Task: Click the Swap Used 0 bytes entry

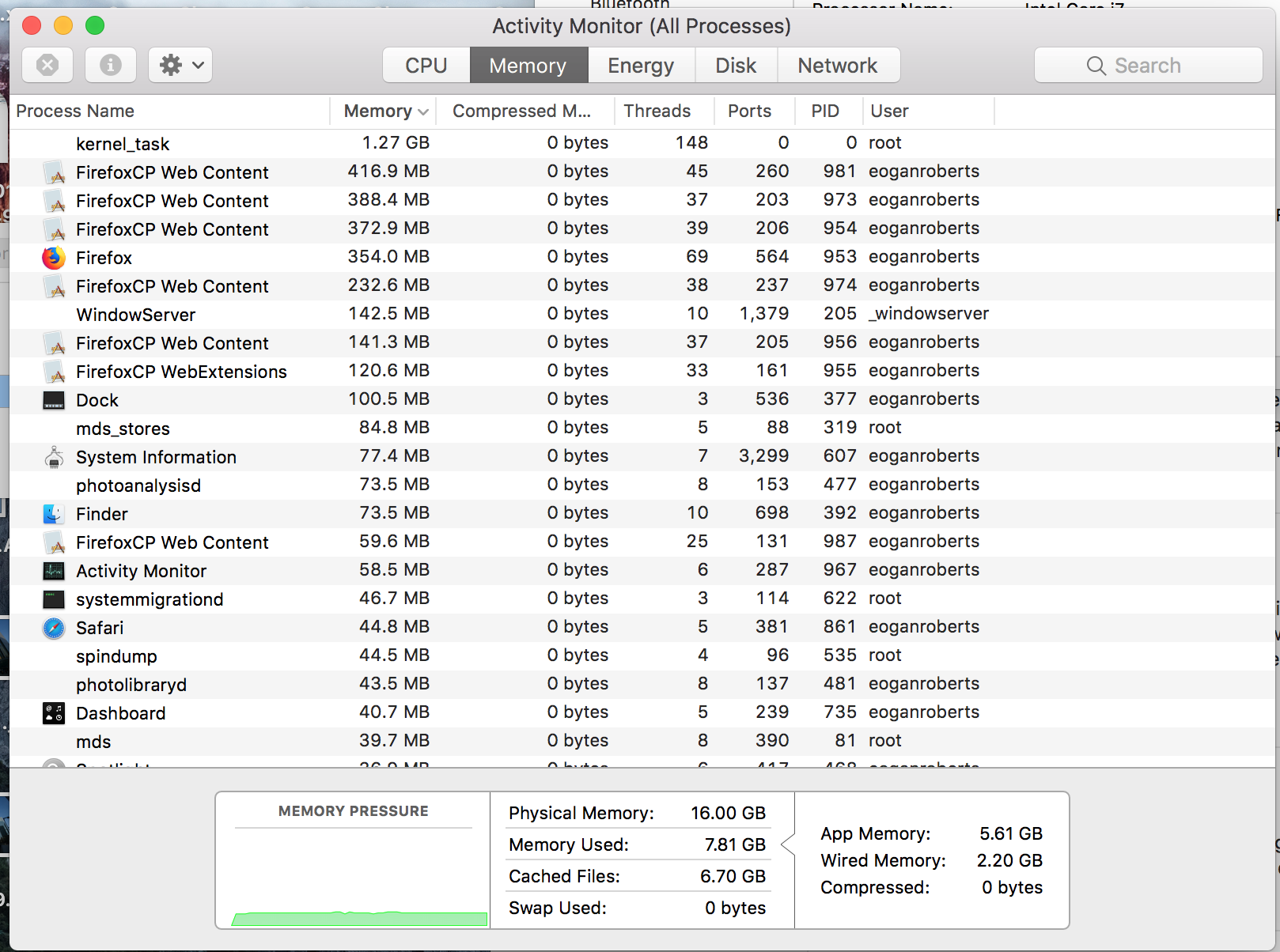Action: 638,908
